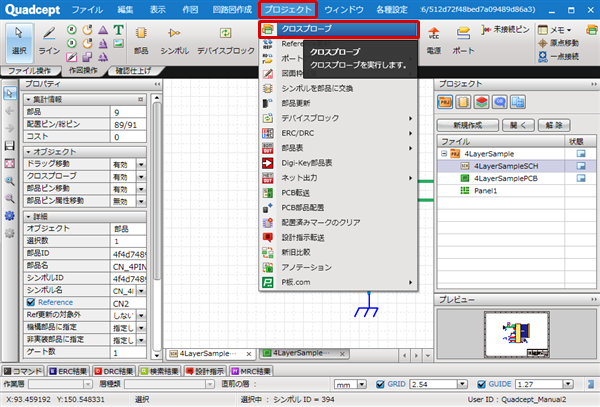Select Panel1 in project tree
600x407 pixels.
(x=485, y=190)
